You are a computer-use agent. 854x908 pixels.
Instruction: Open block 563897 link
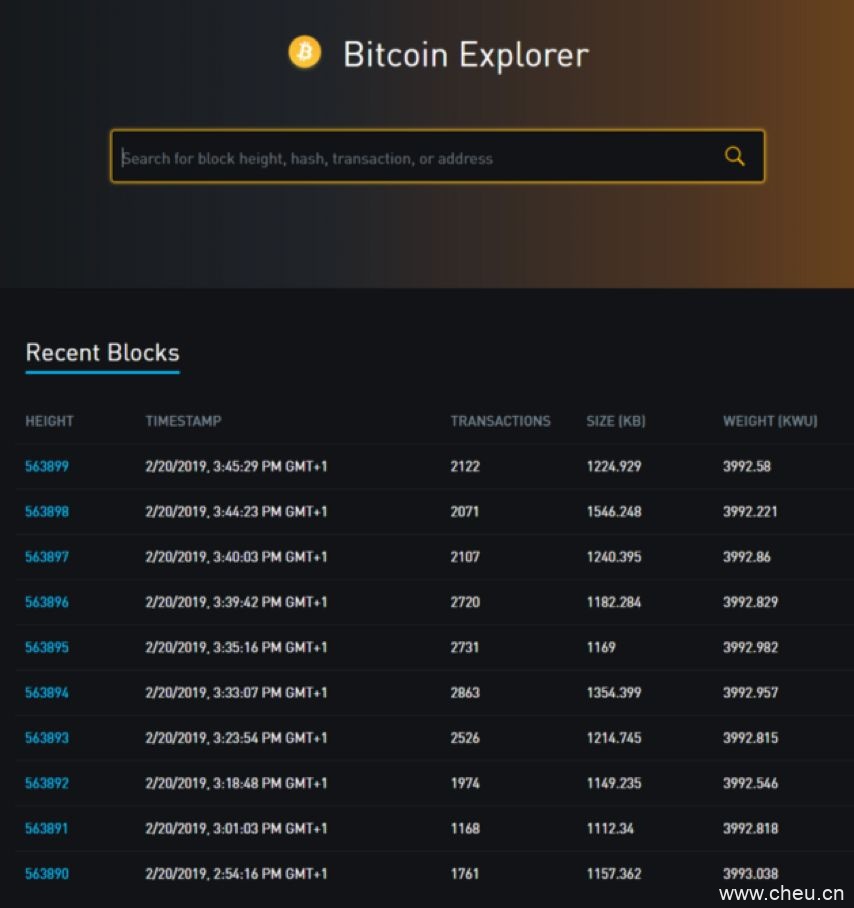[47, 556]
